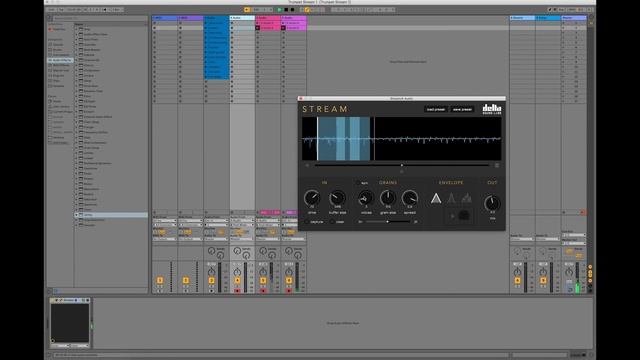The height and width of the screenshot is (360, 640).
Task: Click the spread knob in Stream
Action: tap(410, 198)
